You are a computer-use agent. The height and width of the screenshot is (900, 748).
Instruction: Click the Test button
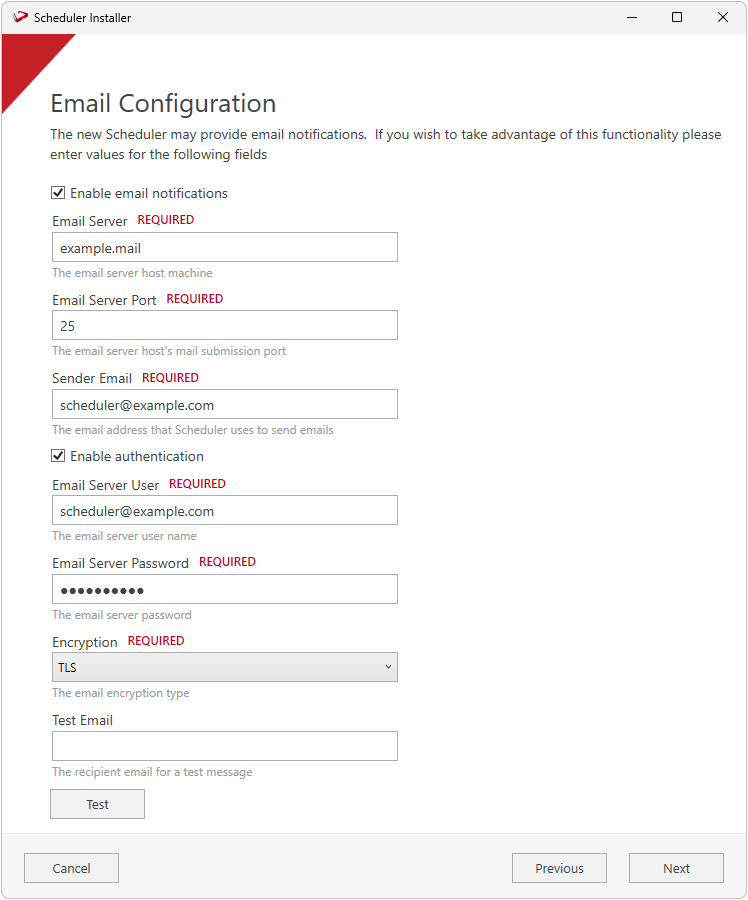(97, 804)
